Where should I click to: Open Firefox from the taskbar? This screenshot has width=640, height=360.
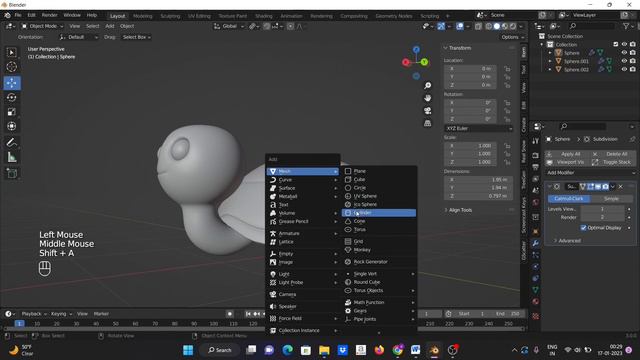[x=379, y=350]
